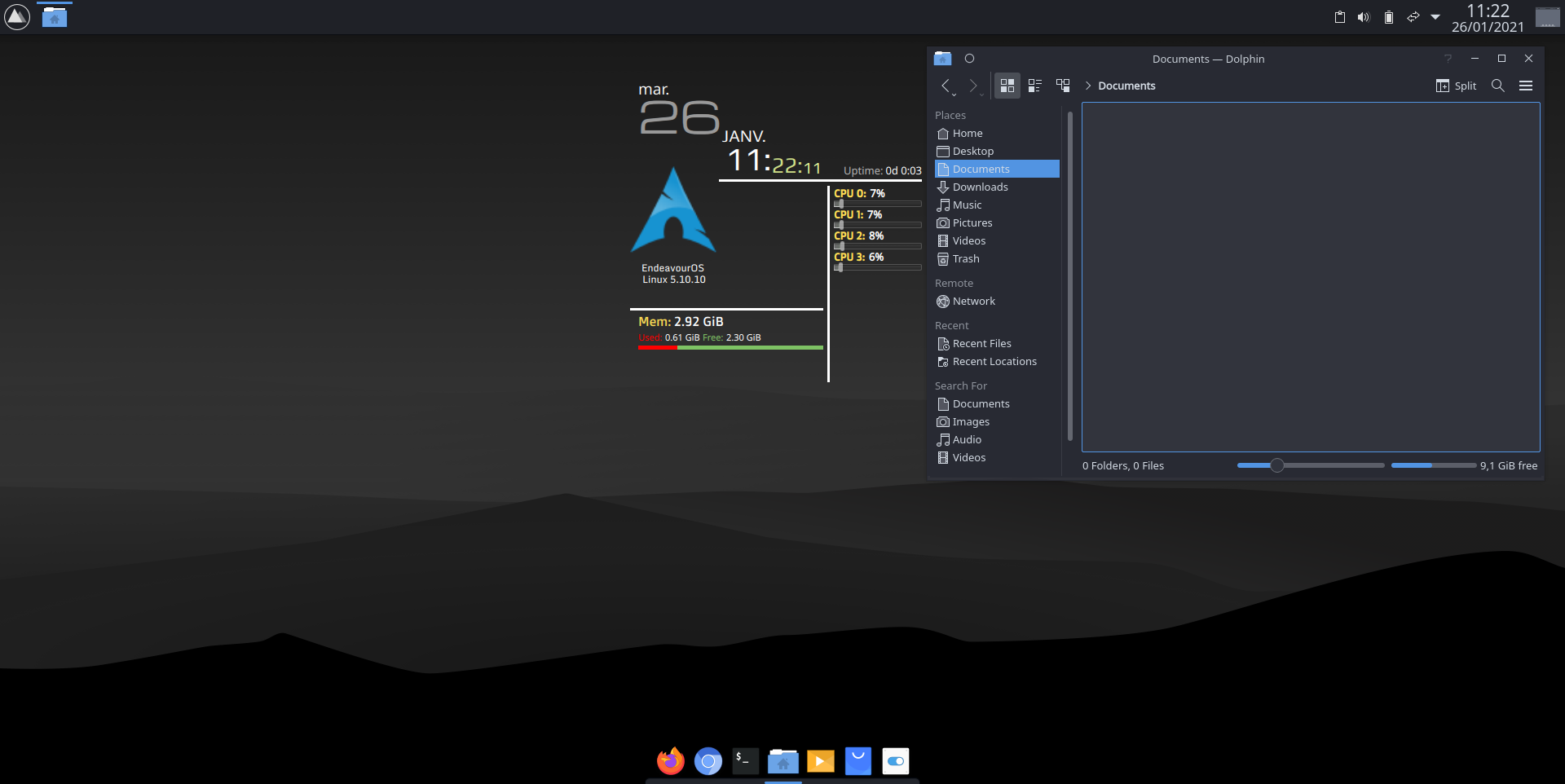Open Dolphin search
This screenshot has width=1565, height=784.
pos(1498,86)
